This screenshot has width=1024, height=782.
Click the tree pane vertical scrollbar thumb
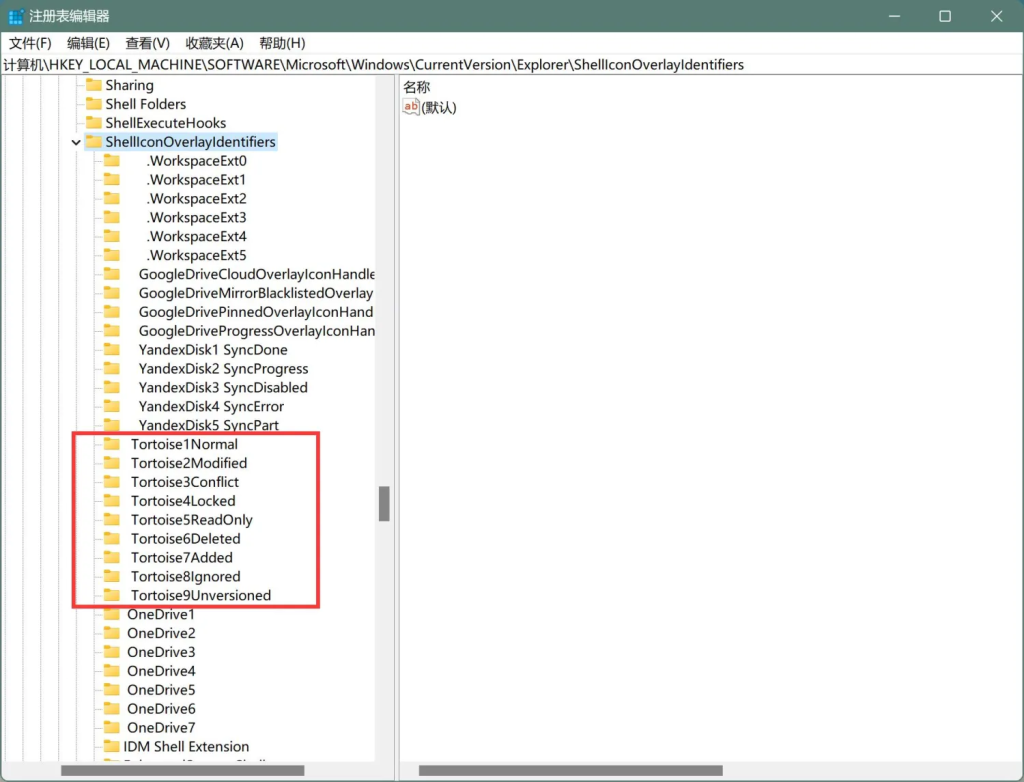click(x=384, y=504)
